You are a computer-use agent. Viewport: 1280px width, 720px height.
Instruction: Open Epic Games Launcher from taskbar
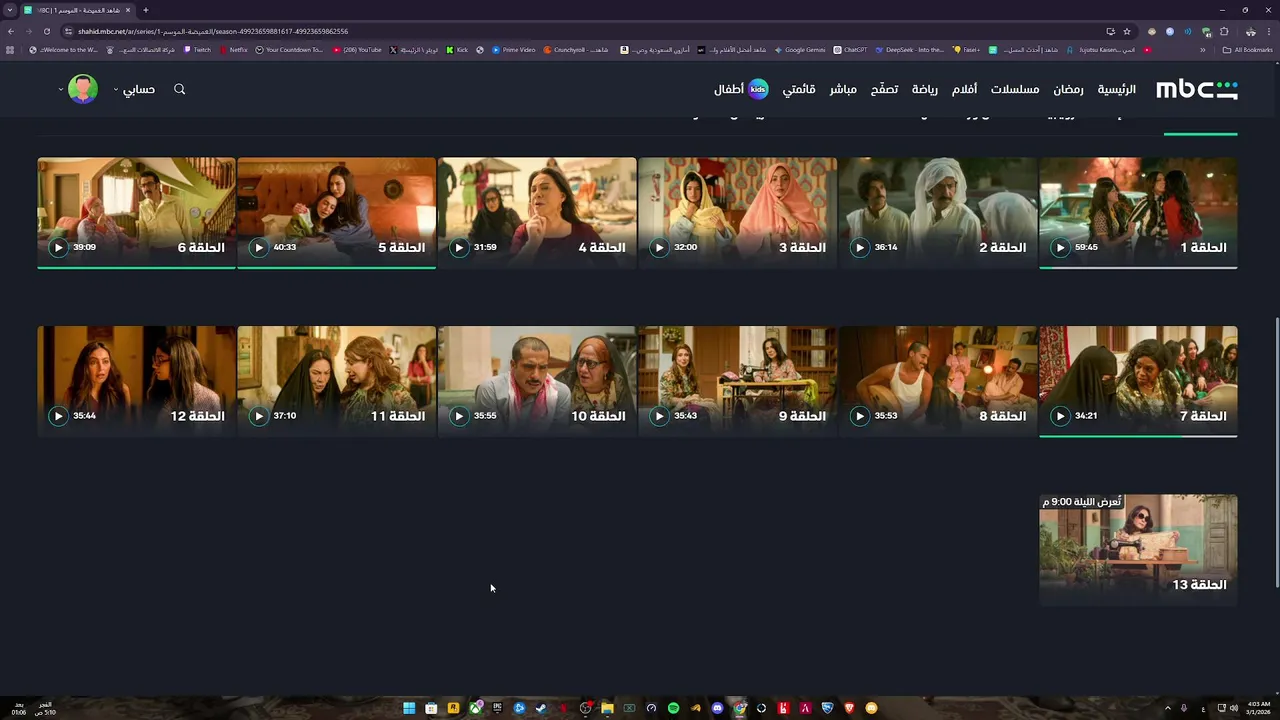[x=497, y=708]
